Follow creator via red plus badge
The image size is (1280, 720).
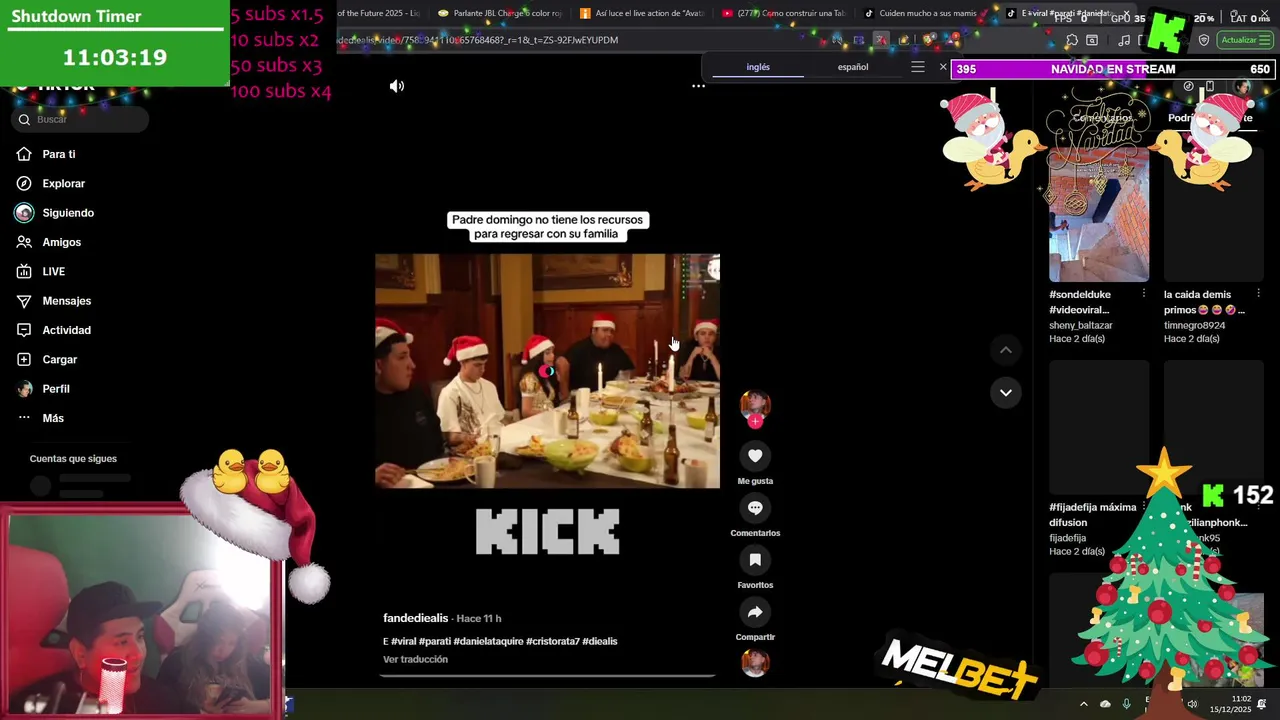pyautogui.click(x=755, y=421)
